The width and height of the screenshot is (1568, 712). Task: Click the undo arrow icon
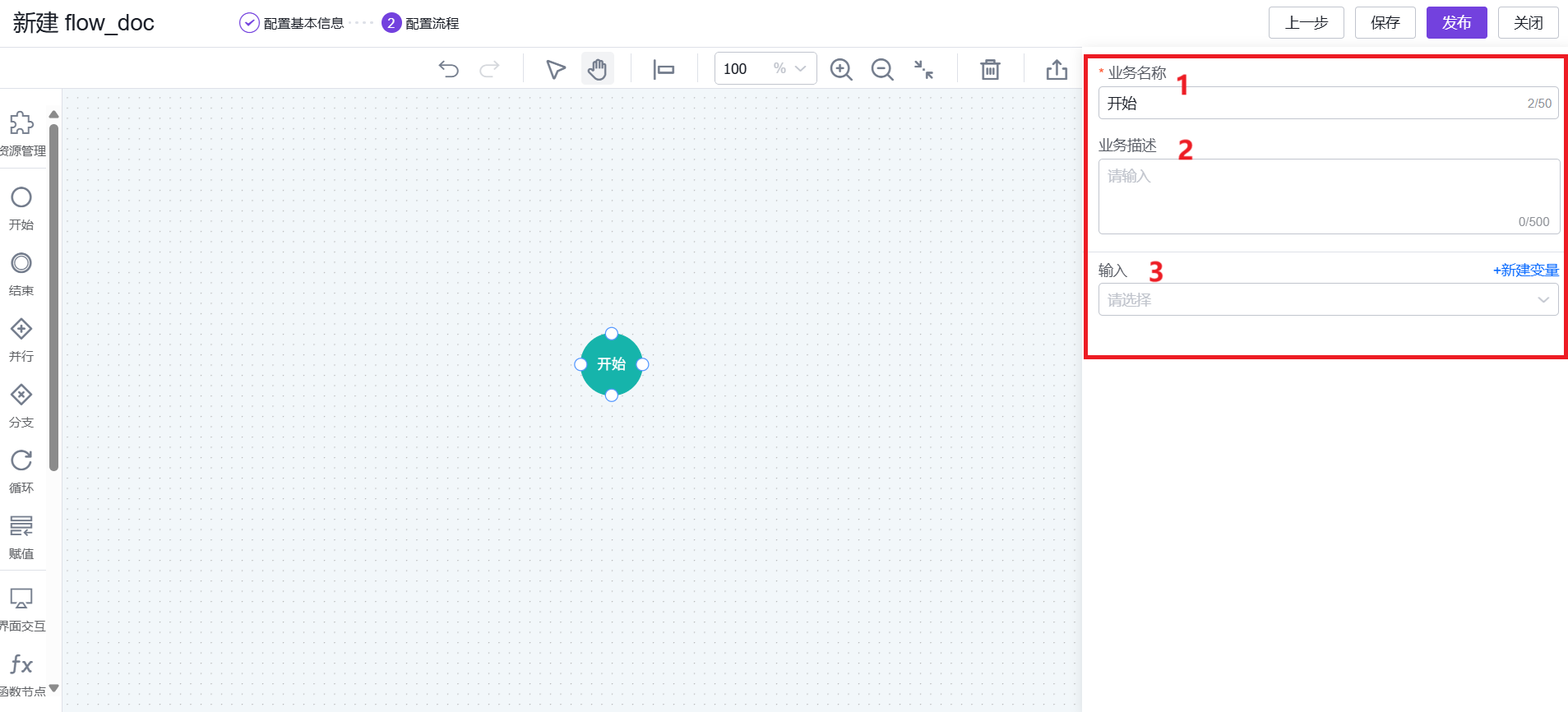448,69
